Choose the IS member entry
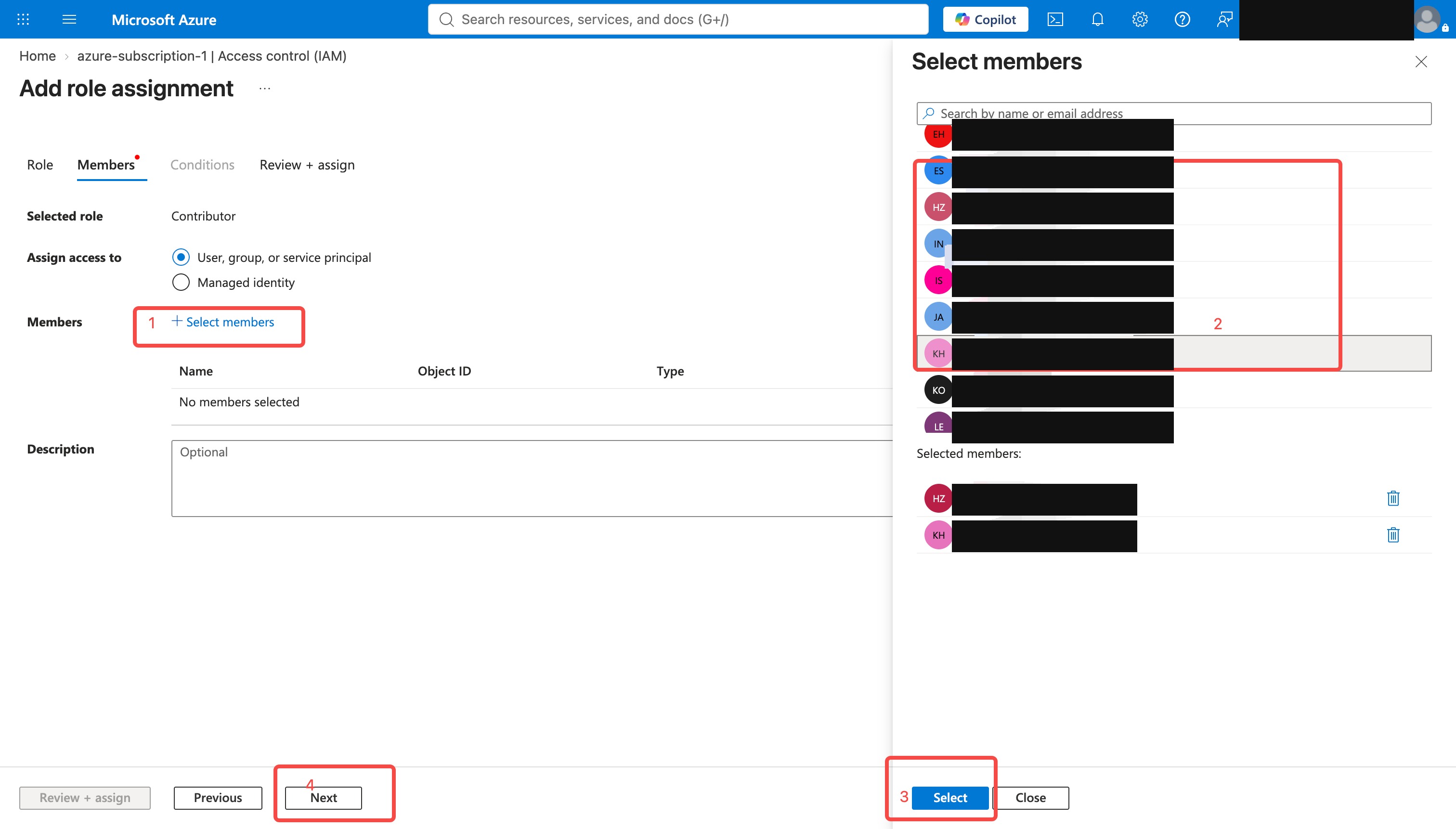This screenshot has height=829, width=1456. (1173, 280)
